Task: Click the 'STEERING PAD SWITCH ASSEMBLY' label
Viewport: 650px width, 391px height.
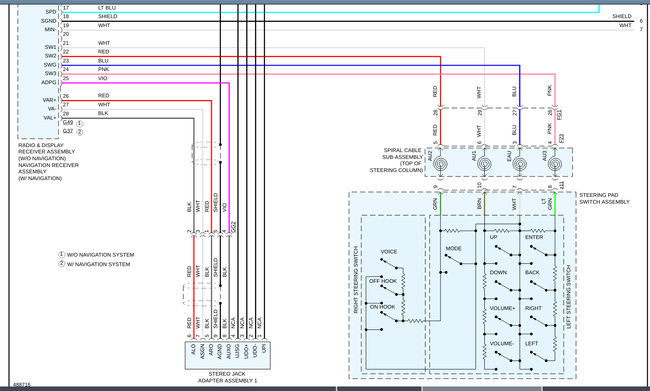Action: [x=604, y=198]
